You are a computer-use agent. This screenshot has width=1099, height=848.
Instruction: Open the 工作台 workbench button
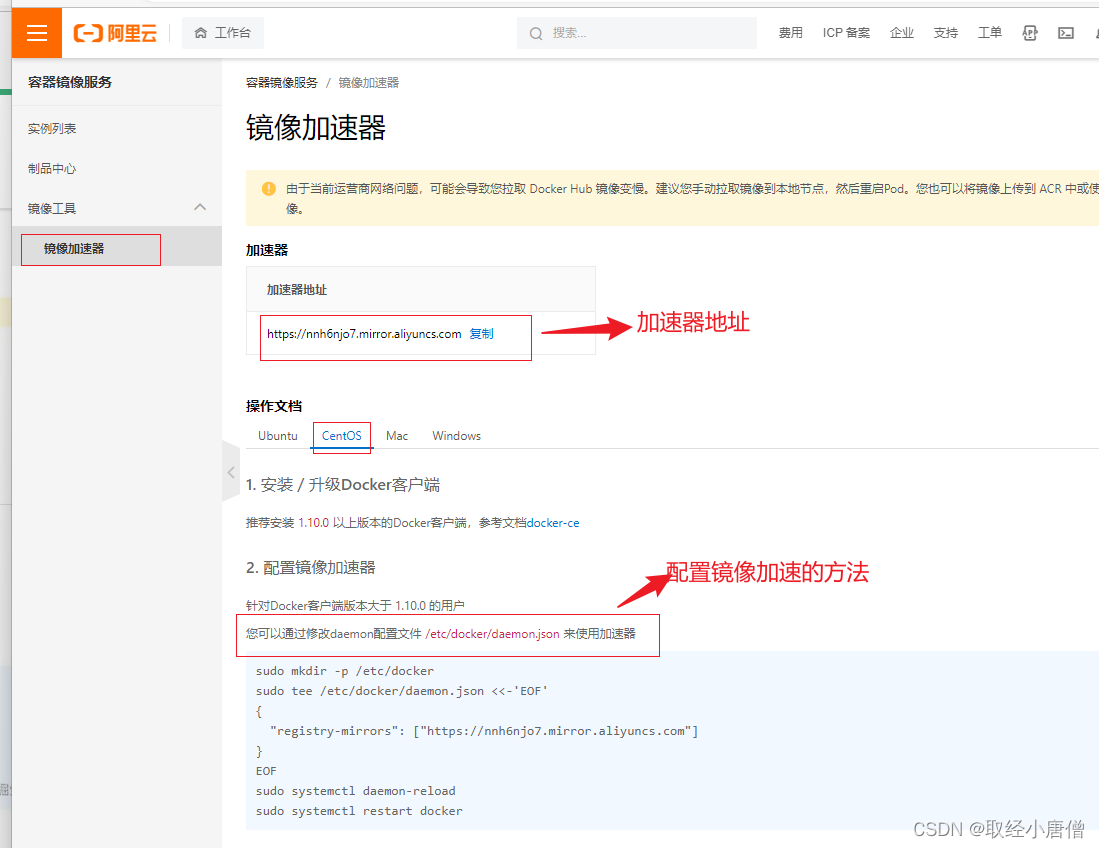223,33
